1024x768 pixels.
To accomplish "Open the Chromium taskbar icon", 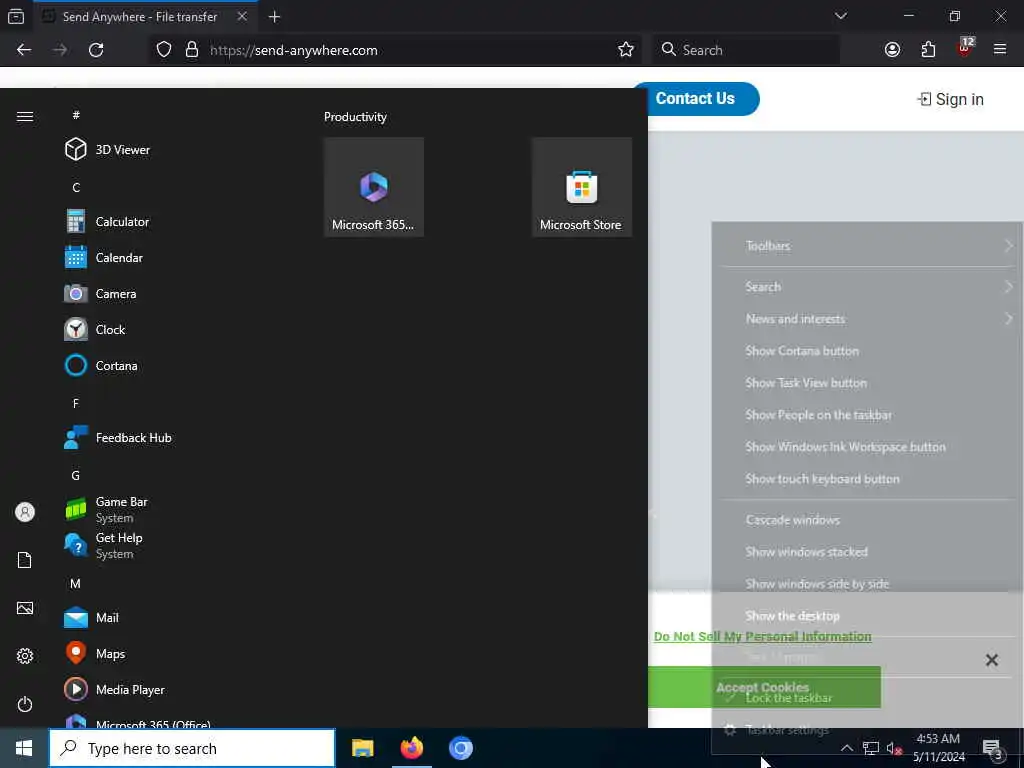I will click(460, 748).
